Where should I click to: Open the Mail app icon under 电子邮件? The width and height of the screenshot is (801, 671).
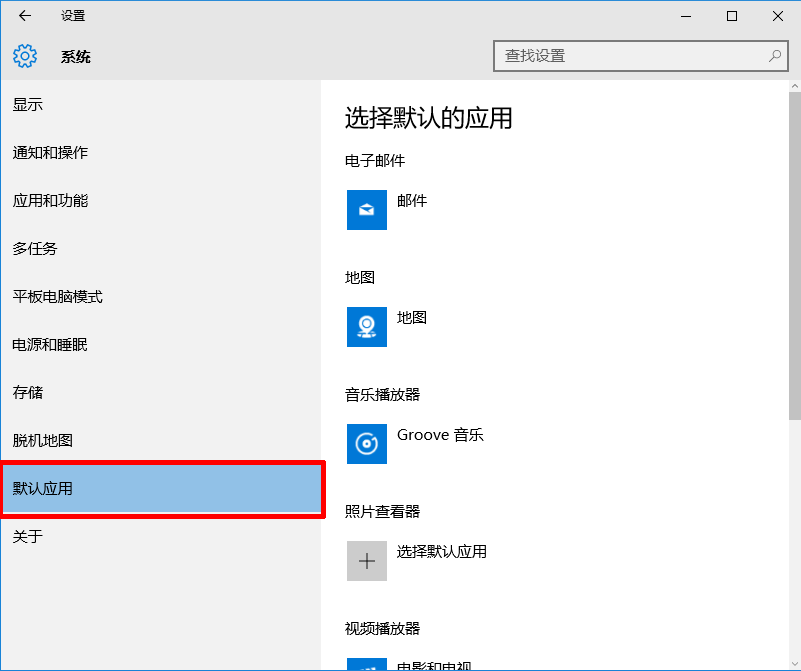[366, 210]
